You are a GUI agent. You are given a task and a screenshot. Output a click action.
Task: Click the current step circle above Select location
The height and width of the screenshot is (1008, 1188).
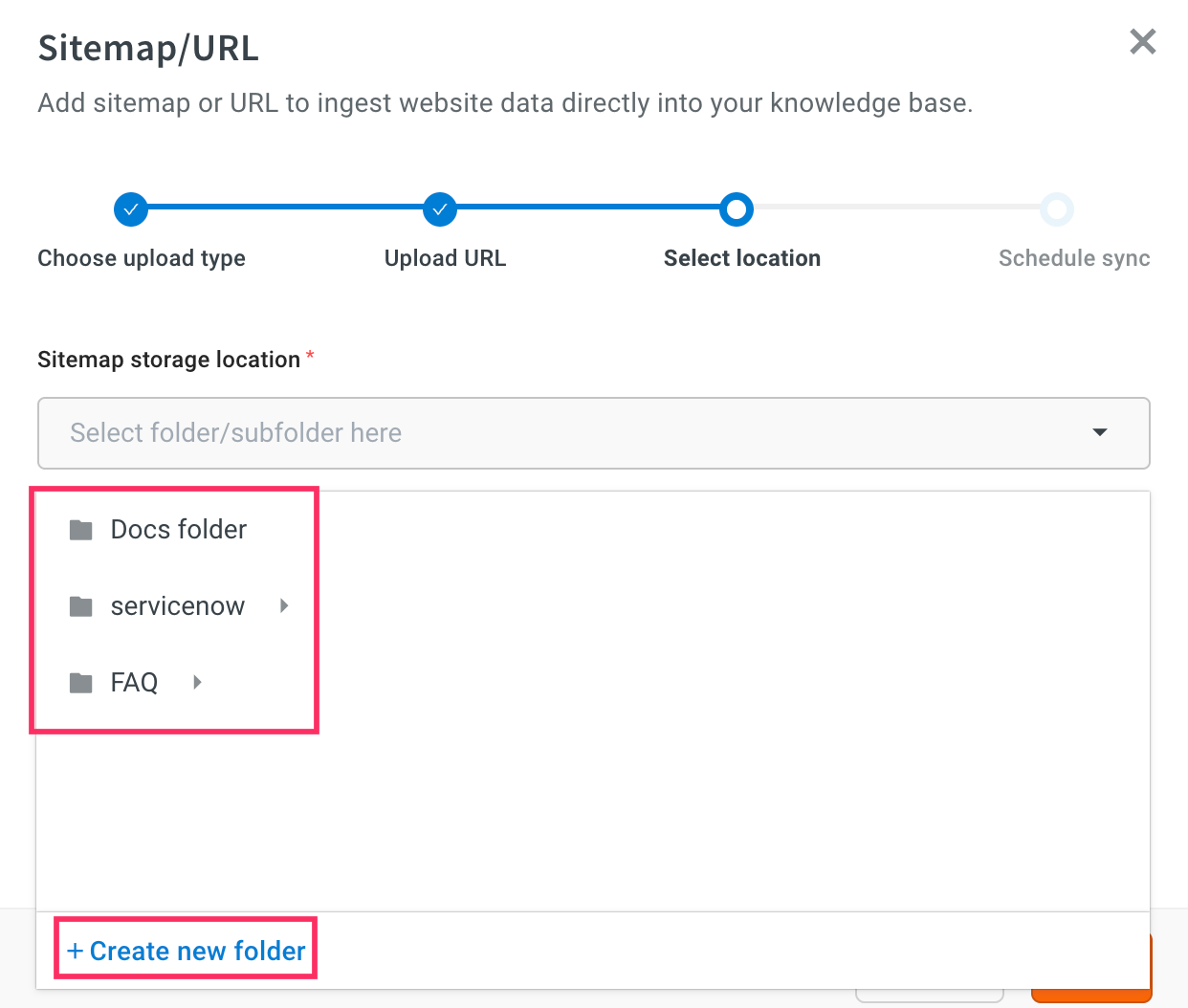737,208
